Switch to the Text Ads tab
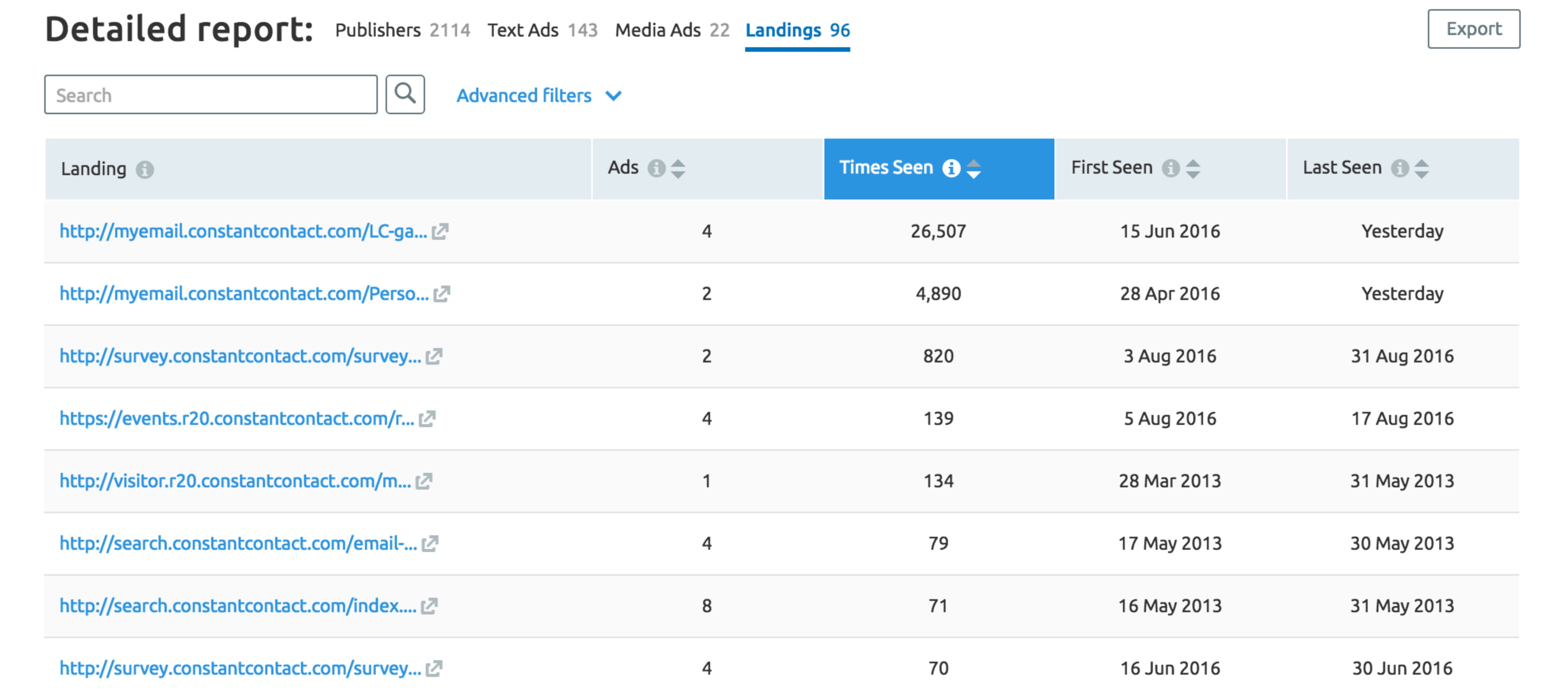This screenshot has width=1568, height=699. [542, 30]
